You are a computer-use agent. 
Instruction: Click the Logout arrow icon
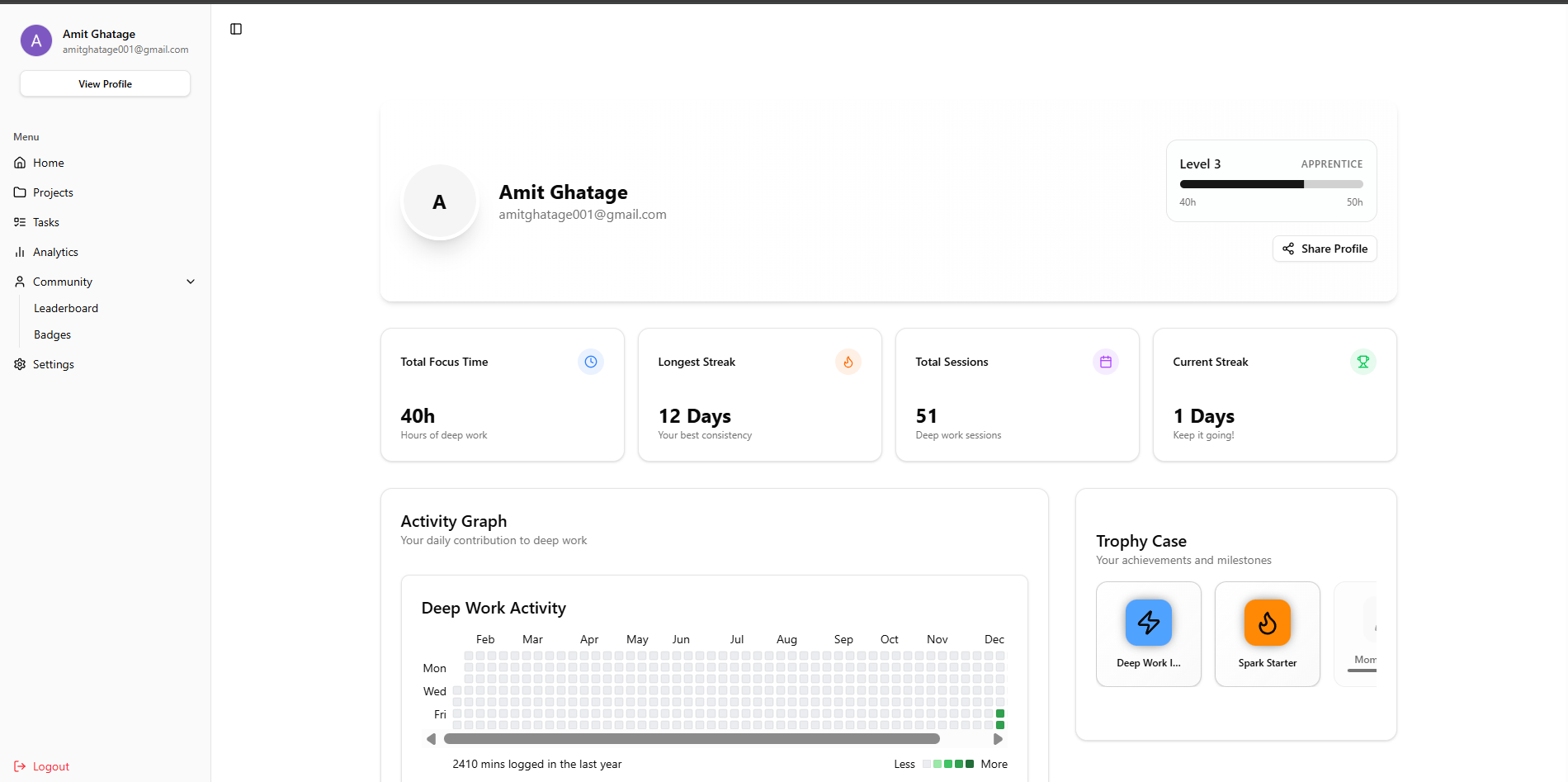[x=20, y=766]
